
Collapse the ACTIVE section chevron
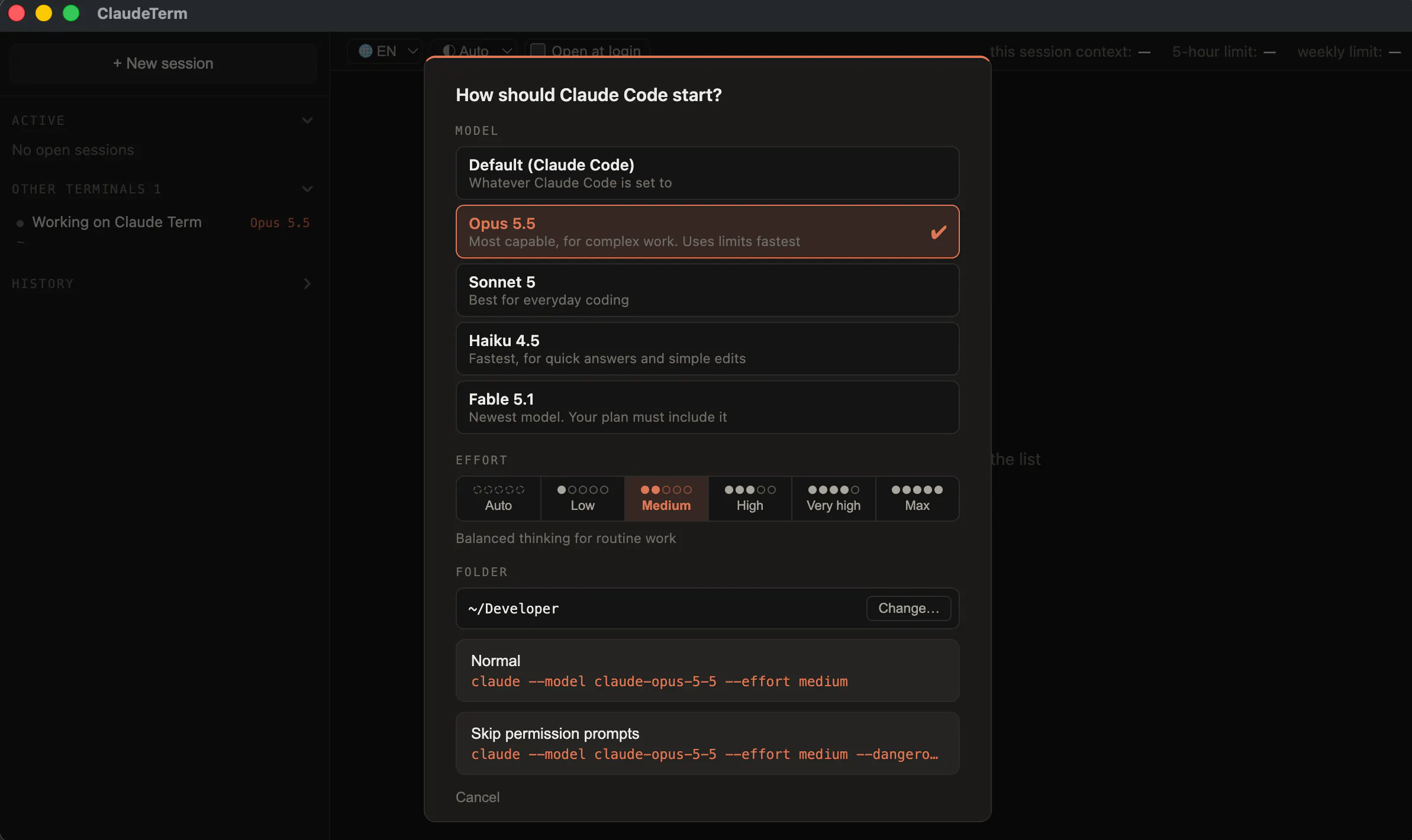[x=307, y=121]
